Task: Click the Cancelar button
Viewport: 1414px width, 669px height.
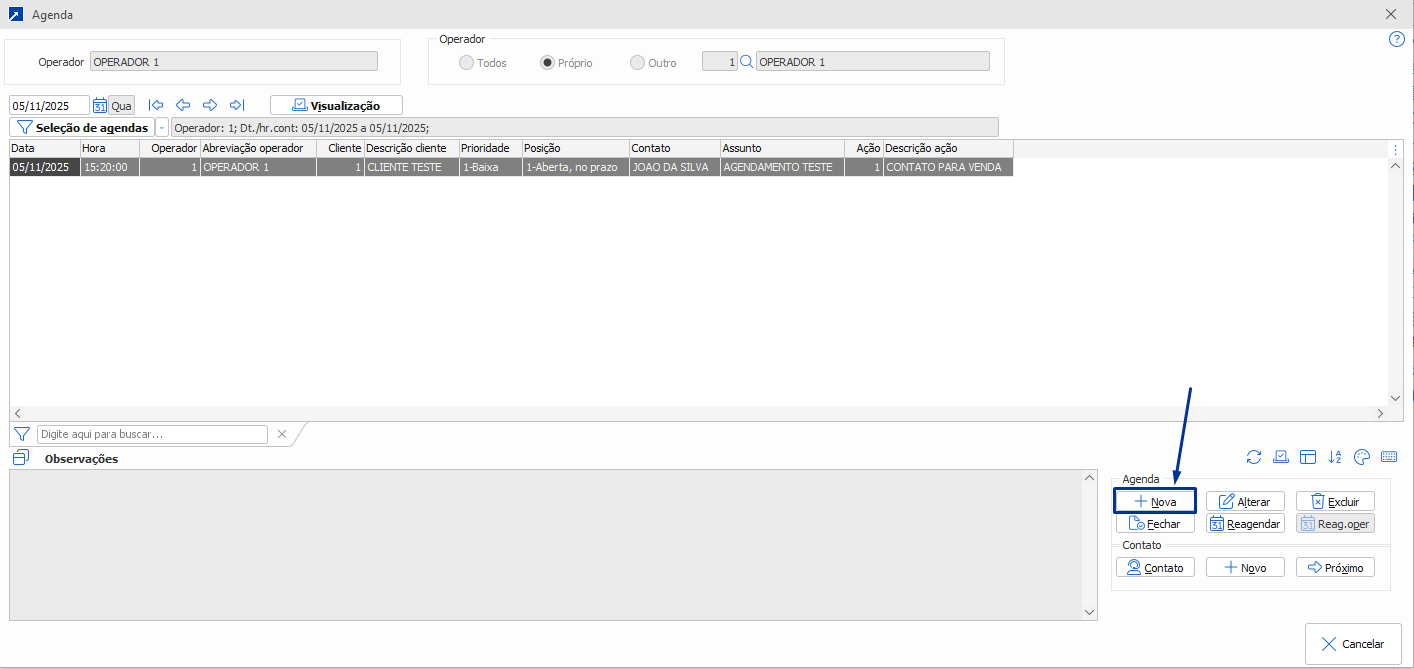Action: coord(1353,644)
